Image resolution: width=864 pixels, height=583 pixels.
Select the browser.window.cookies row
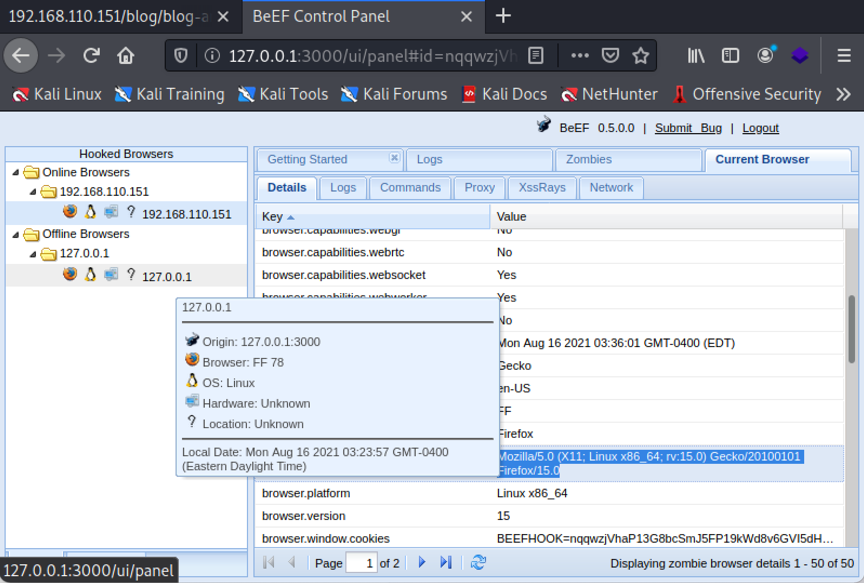[x=549, y=538]
